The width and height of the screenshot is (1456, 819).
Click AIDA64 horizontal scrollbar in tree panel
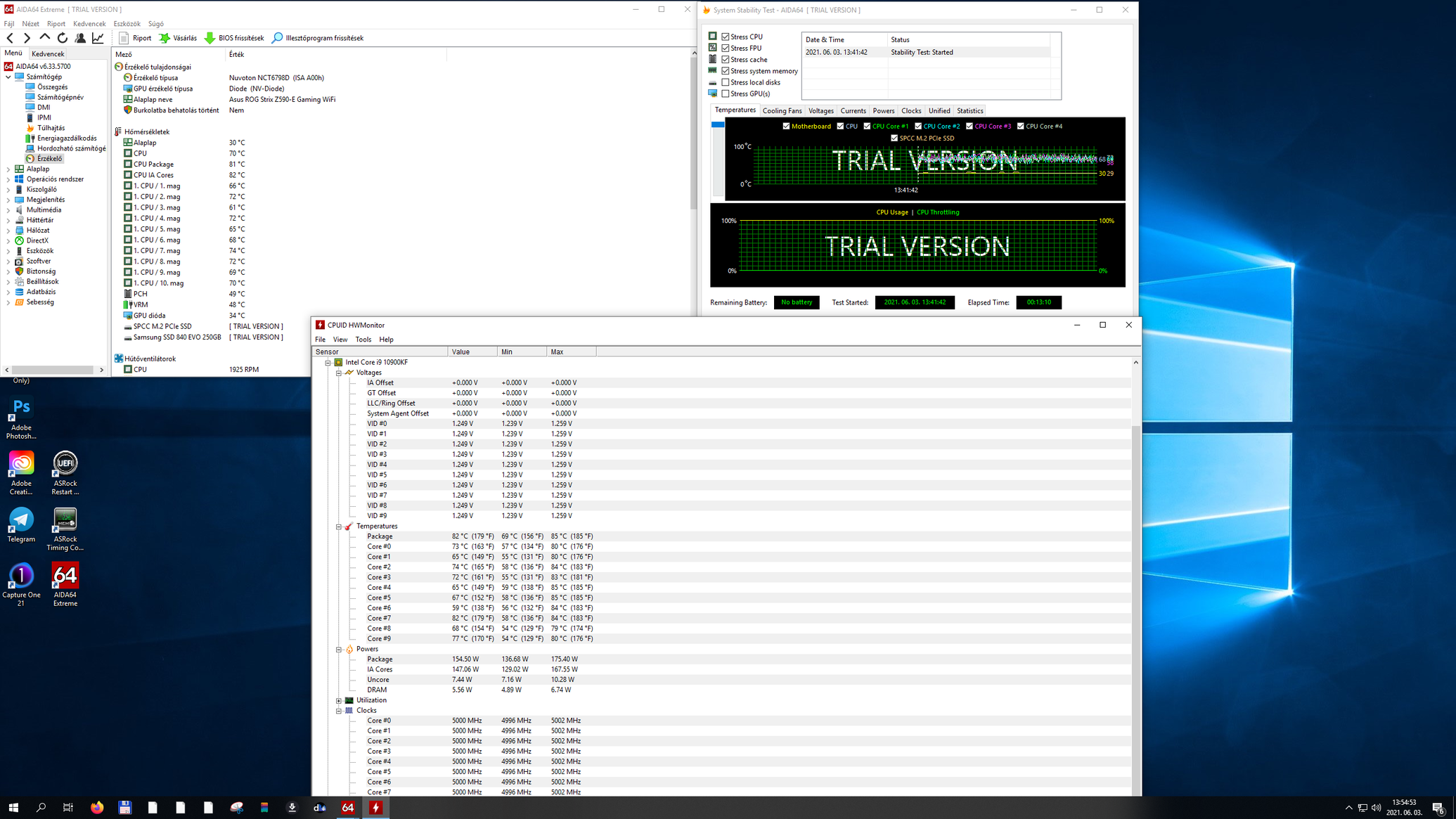click(53, 370)
